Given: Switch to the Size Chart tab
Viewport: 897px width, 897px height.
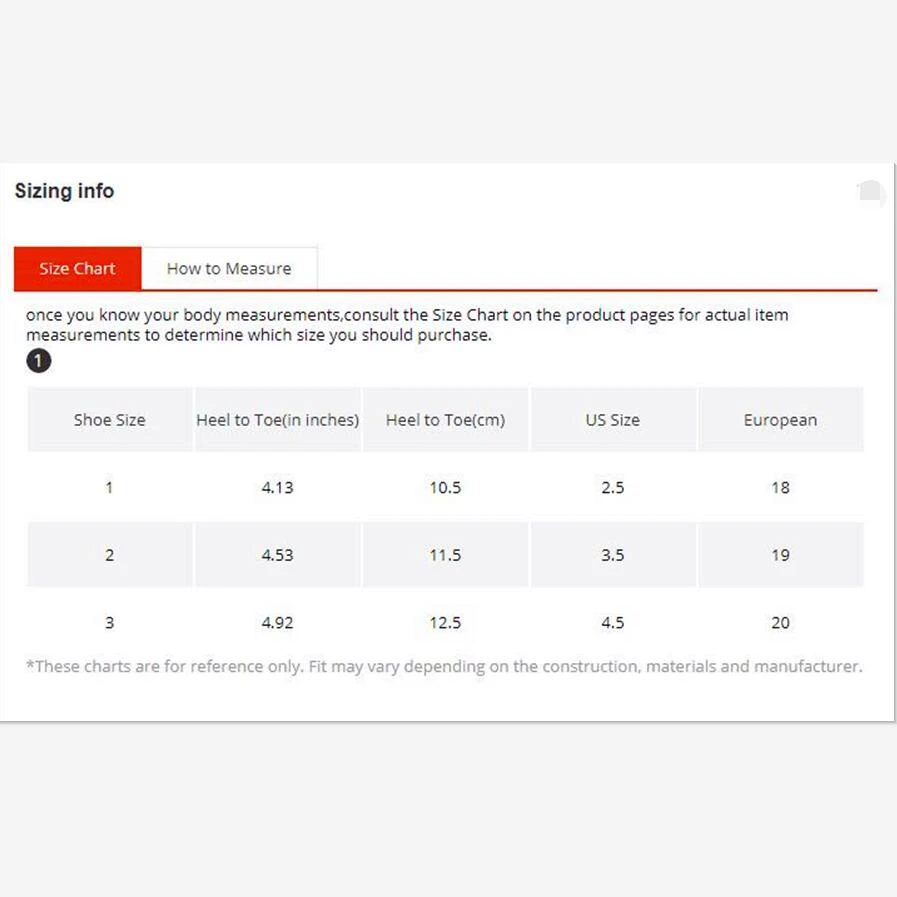Looking at the screenshot, I should tap(77, 268).
